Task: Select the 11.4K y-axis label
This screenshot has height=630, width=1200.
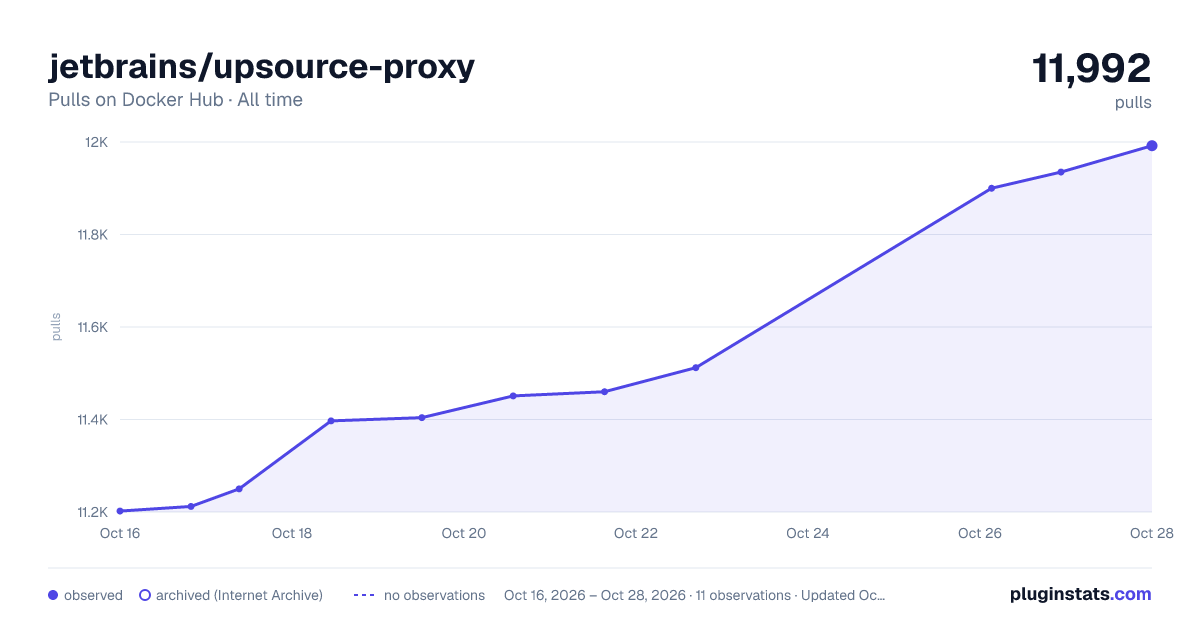Action: point(93,420)
